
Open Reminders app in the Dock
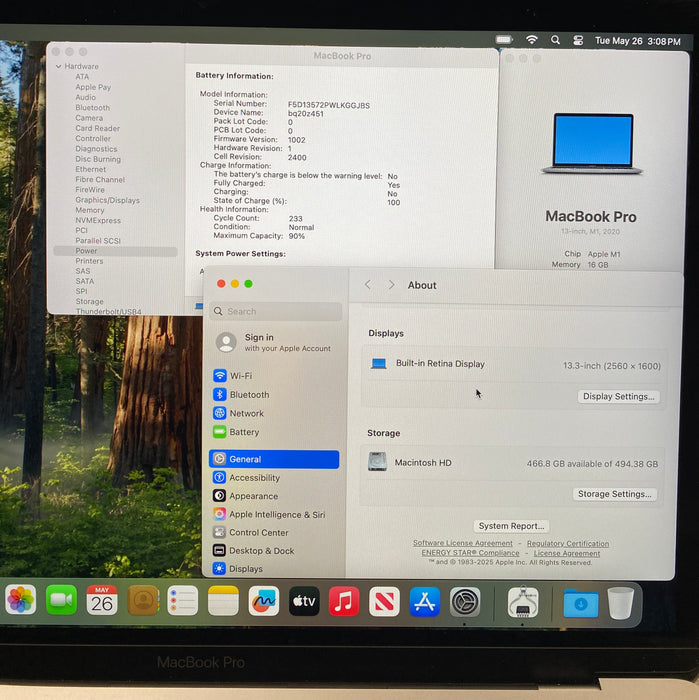coord(183,600)
